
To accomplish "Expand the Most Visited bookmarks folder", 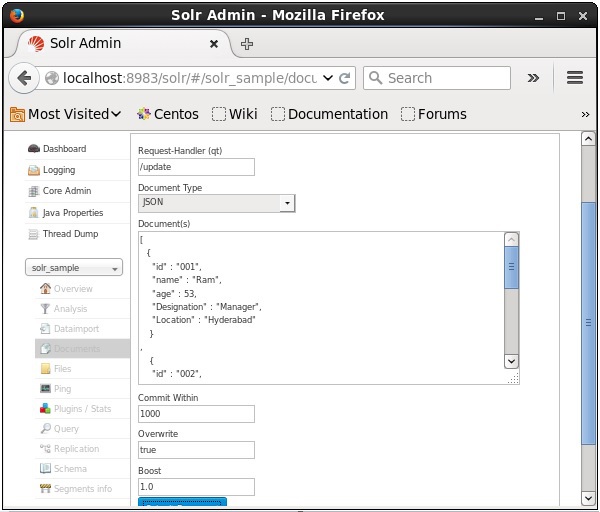I will [66, 114].
